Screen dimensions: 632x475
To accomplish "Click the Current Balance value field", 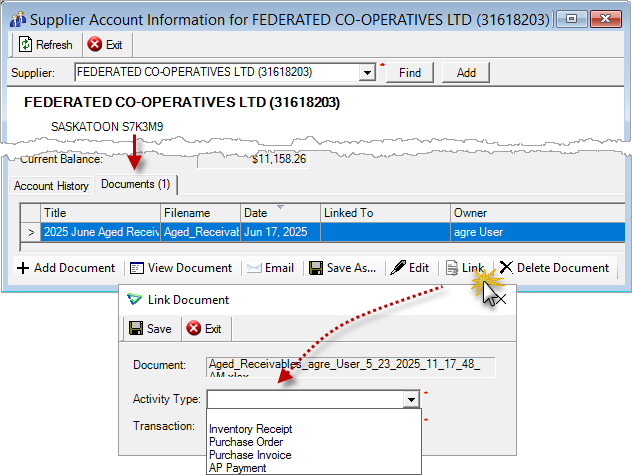I will pyautogui.click(x=253, y=160).
